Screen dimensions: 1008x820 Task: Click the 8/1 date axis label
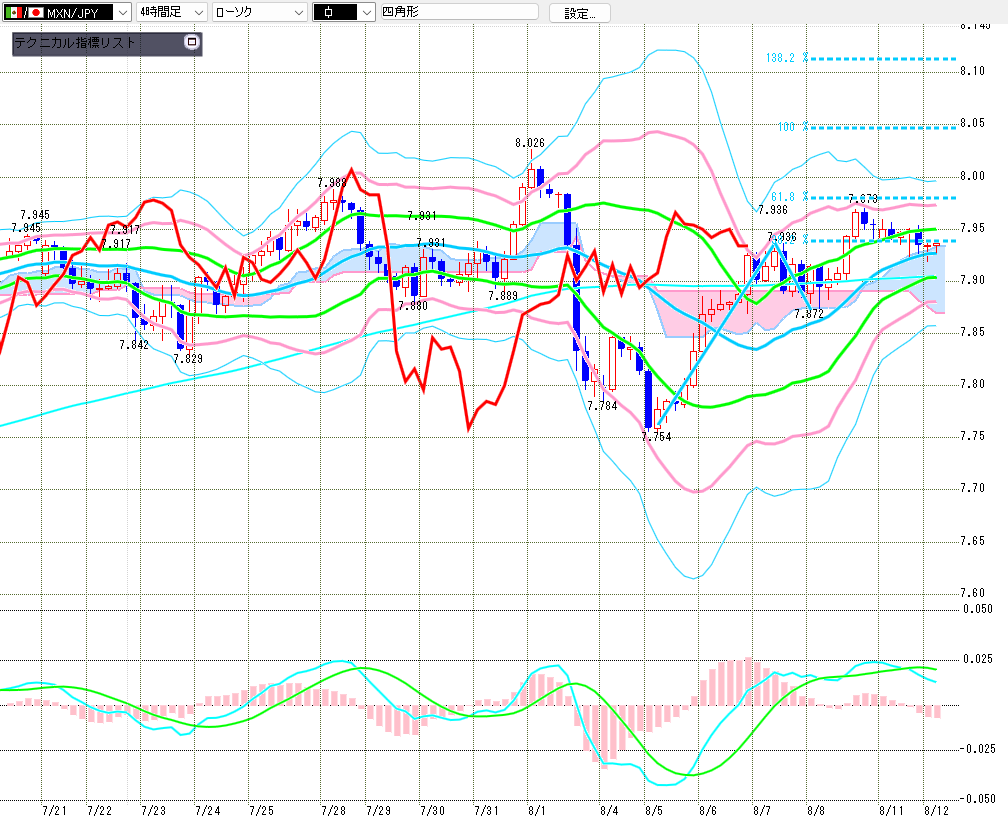tap(536, 810)
